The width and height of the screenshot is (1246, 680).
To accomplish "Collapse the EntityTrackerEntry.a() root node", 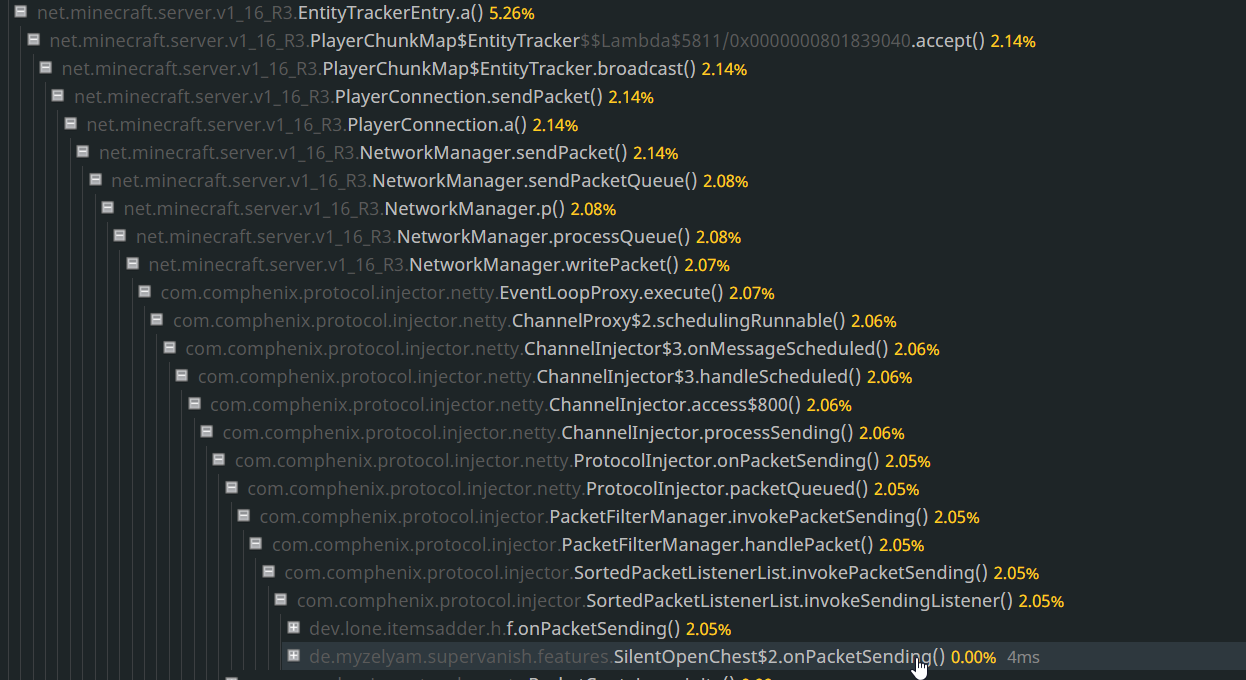I will coord(20,13).
